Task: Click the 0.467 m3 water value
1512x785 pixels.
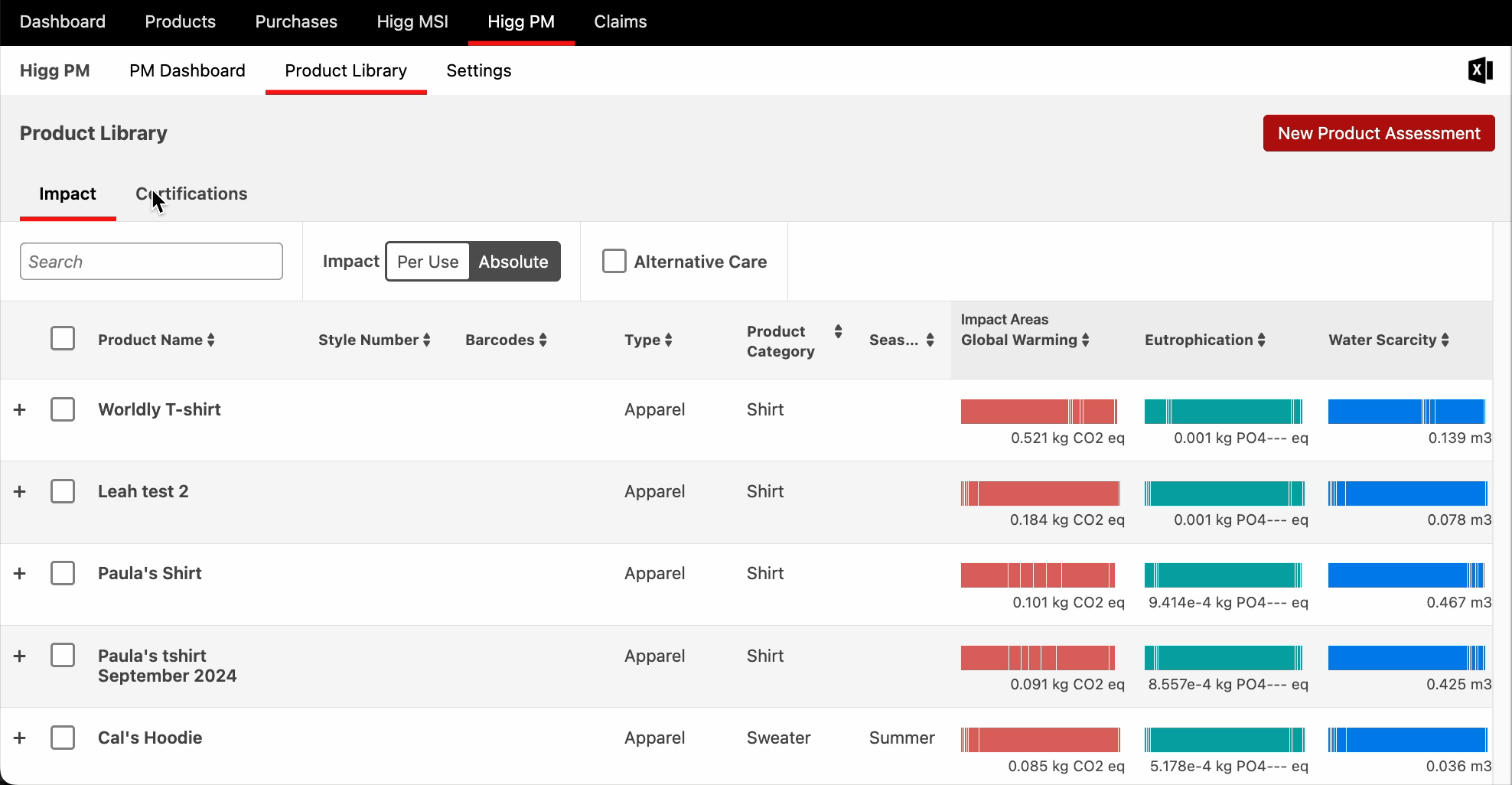Action: pyautogui.click(x=1459, y=602)
